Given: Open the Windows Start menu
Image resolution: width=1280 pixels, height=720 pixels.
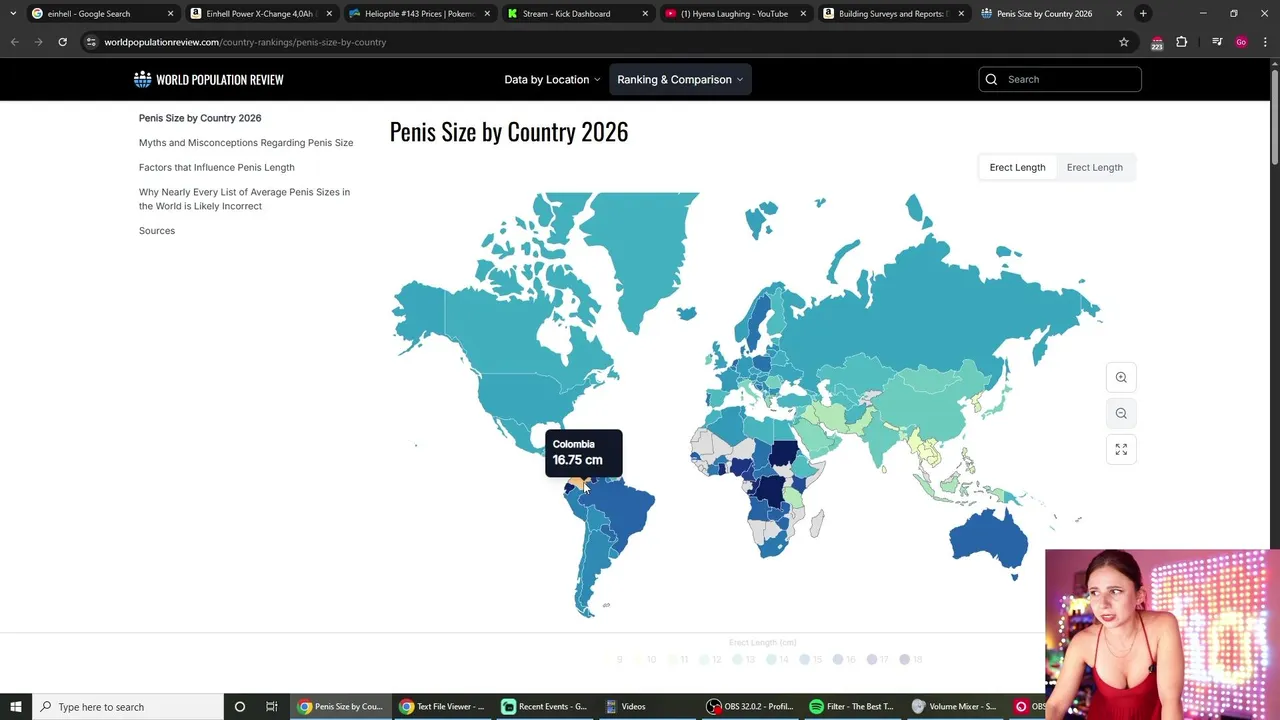Looking at the screenshot, I should coord(15,706).
